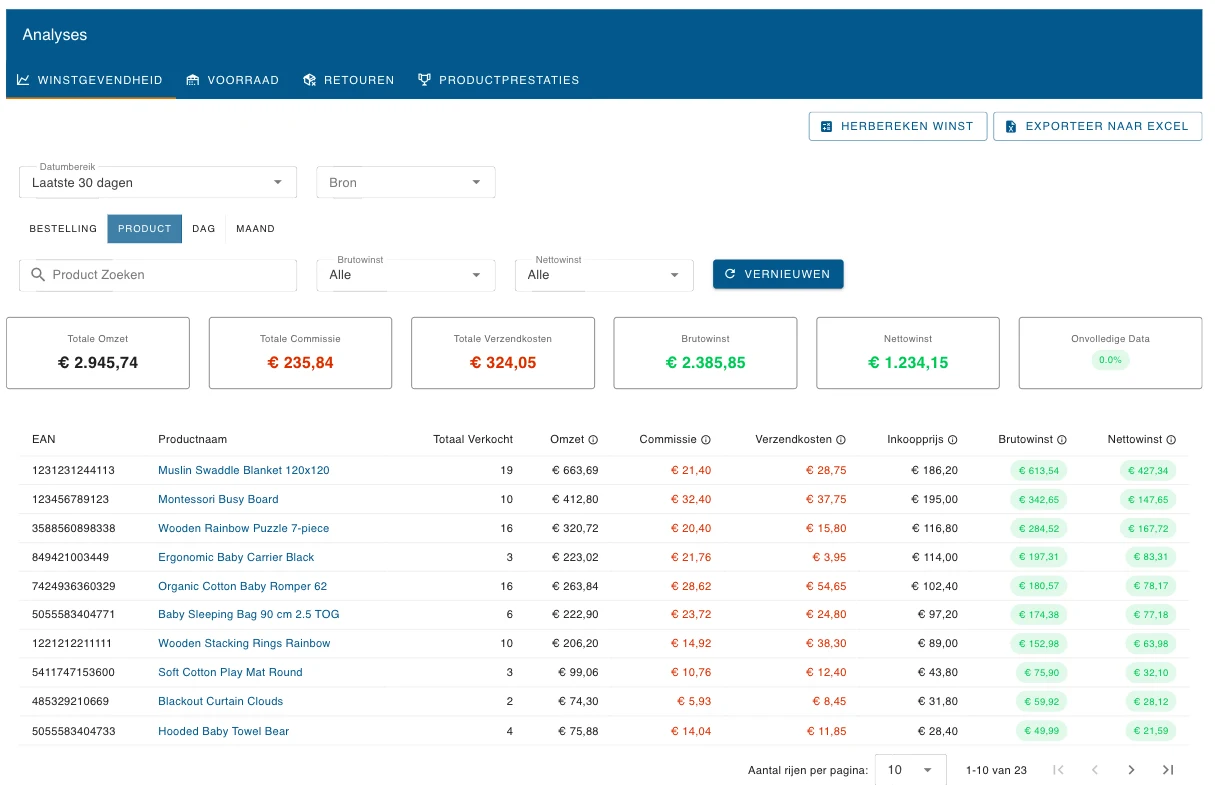Open the Datumbereik dropdown
This screenshot has height=785, width=1215.
pyautogui.click(x=158, y=182)
